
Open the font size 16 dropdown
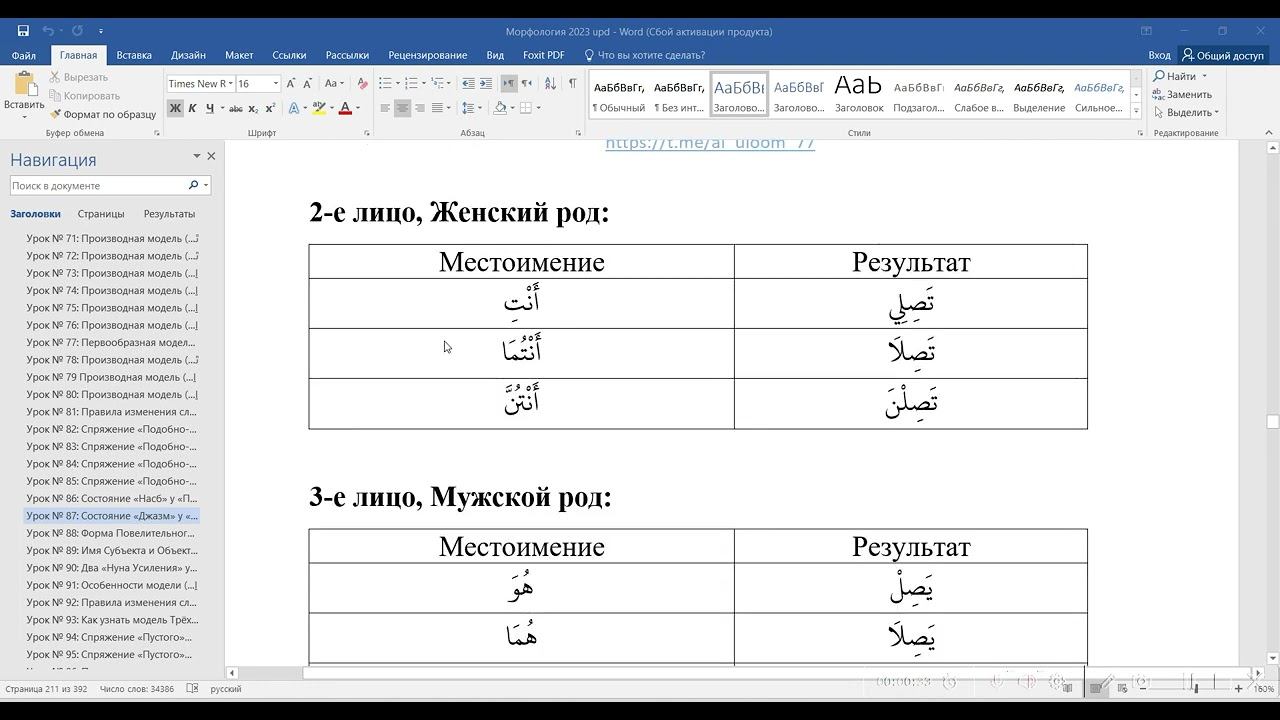point(275,84)
